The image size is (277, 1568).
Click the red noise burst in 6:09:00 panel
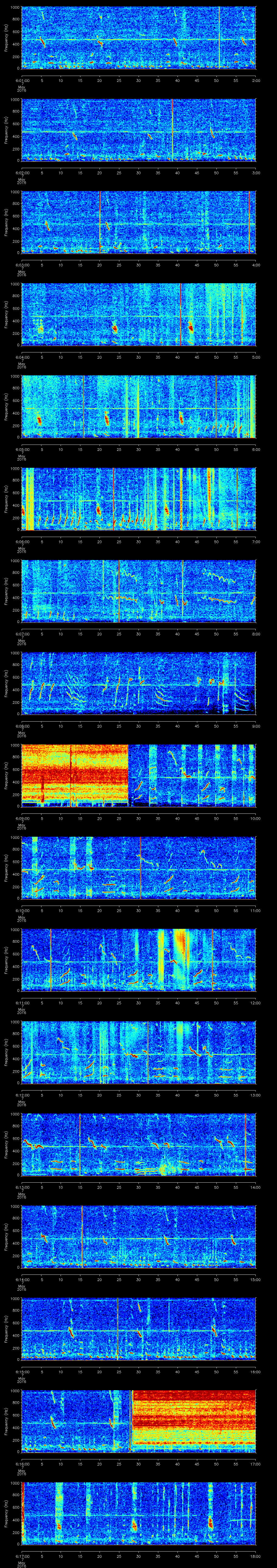point(75,775)
